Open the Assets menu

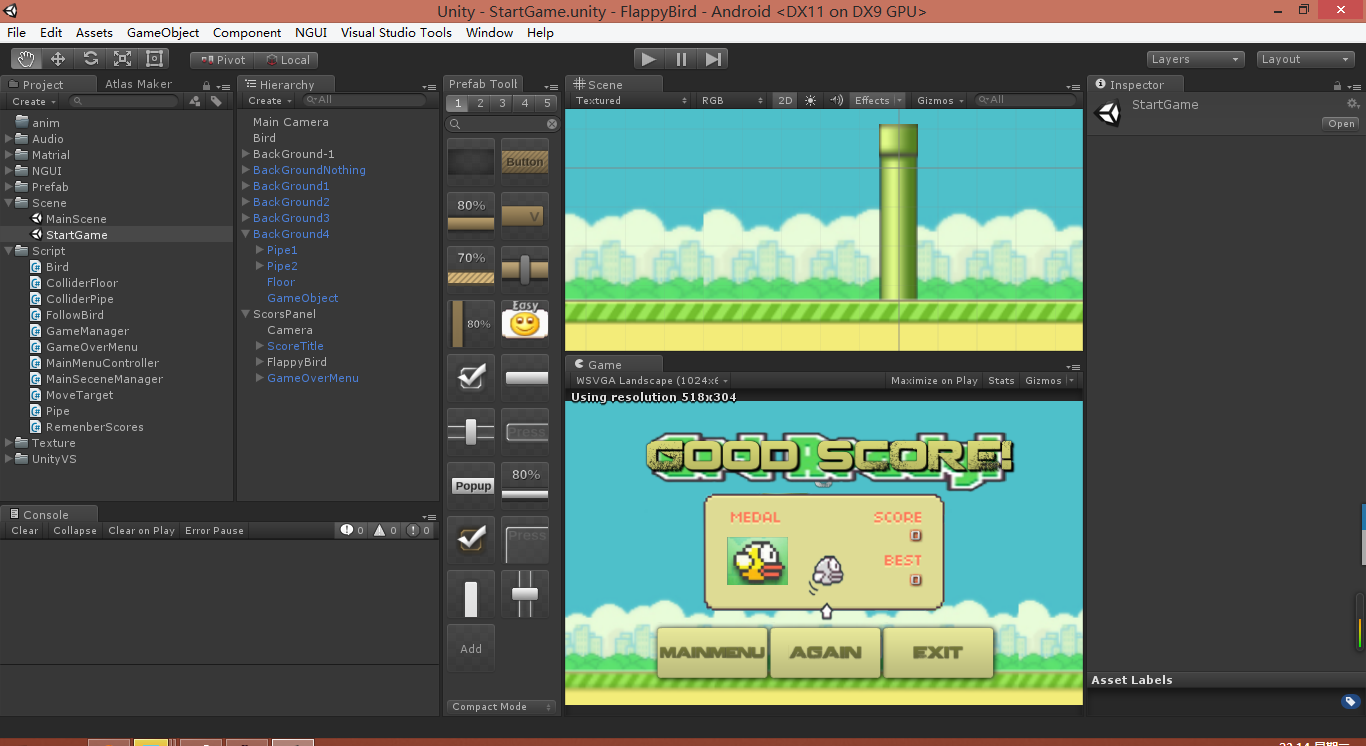coord(94,32)
